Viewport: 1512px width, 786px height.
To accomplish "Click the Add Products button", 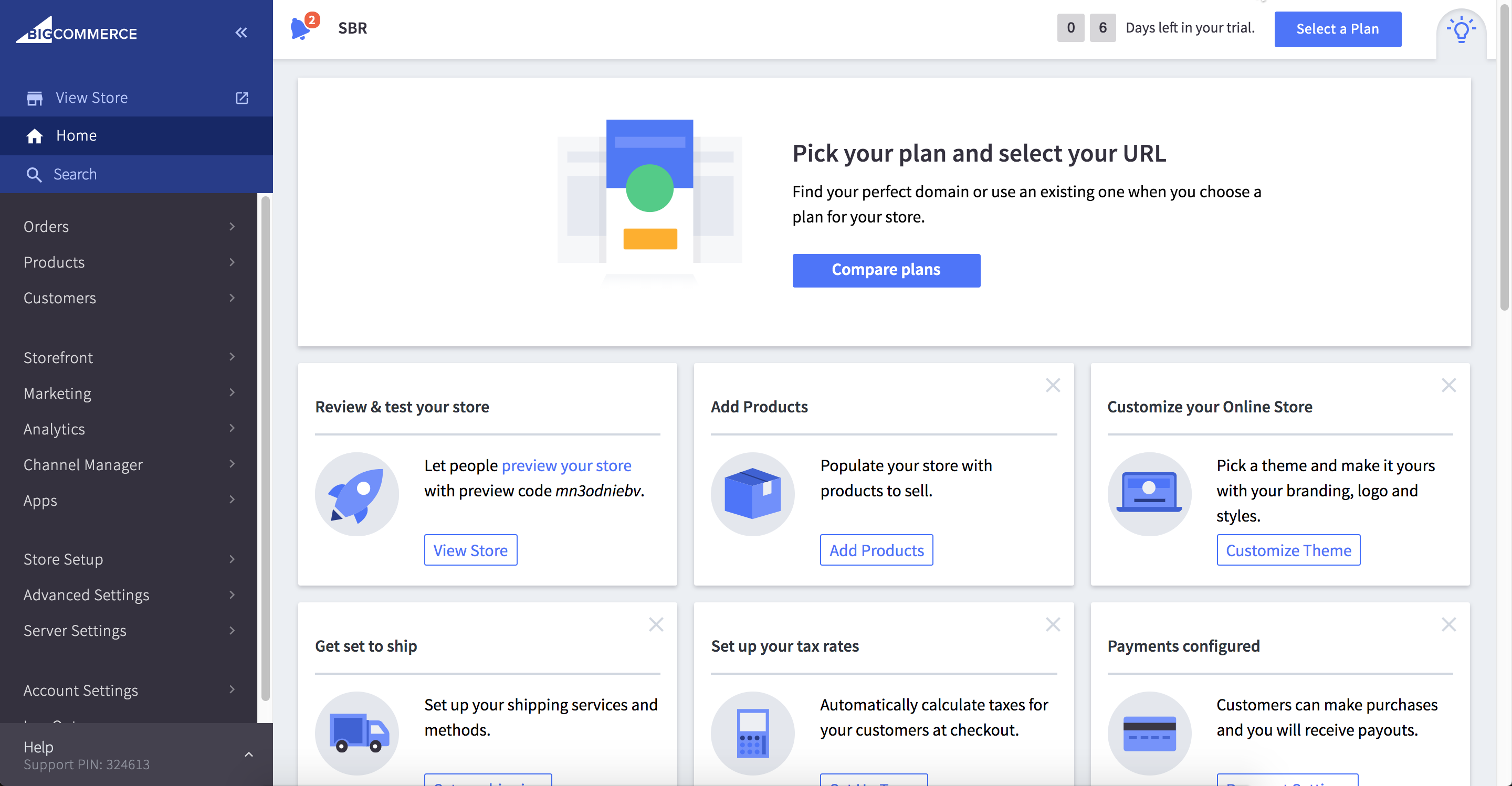I will pyautogui.click(x=876, y=550).
